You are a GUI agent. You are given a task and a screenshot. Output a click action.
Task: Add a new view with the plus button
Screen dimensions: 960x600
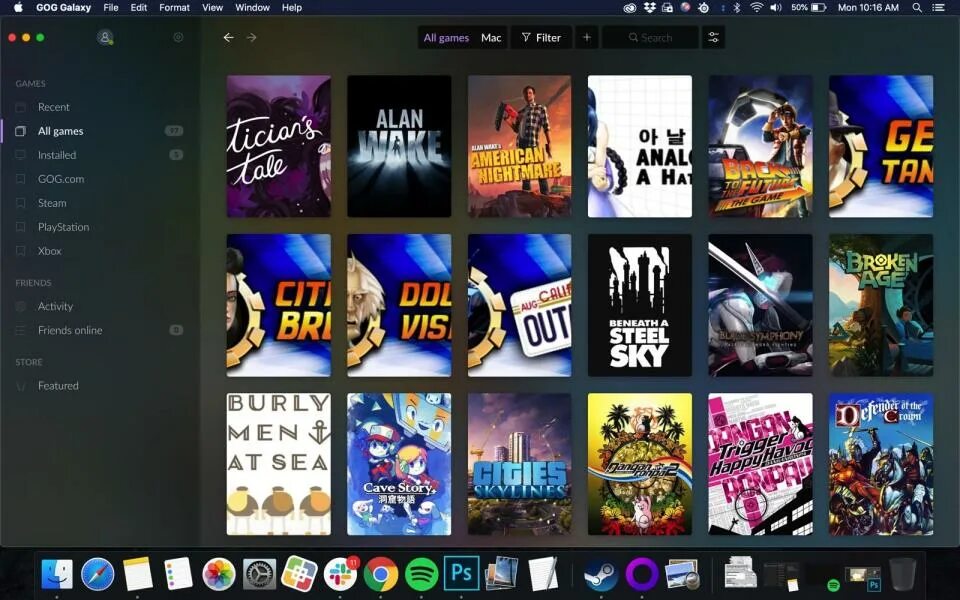587,37
